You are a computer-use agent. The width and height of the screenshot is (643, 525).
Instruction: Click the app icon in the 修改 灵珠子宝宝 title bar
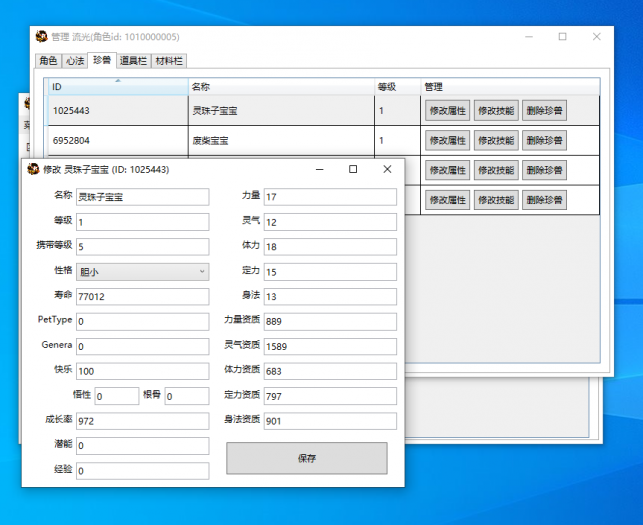[33, 169]
